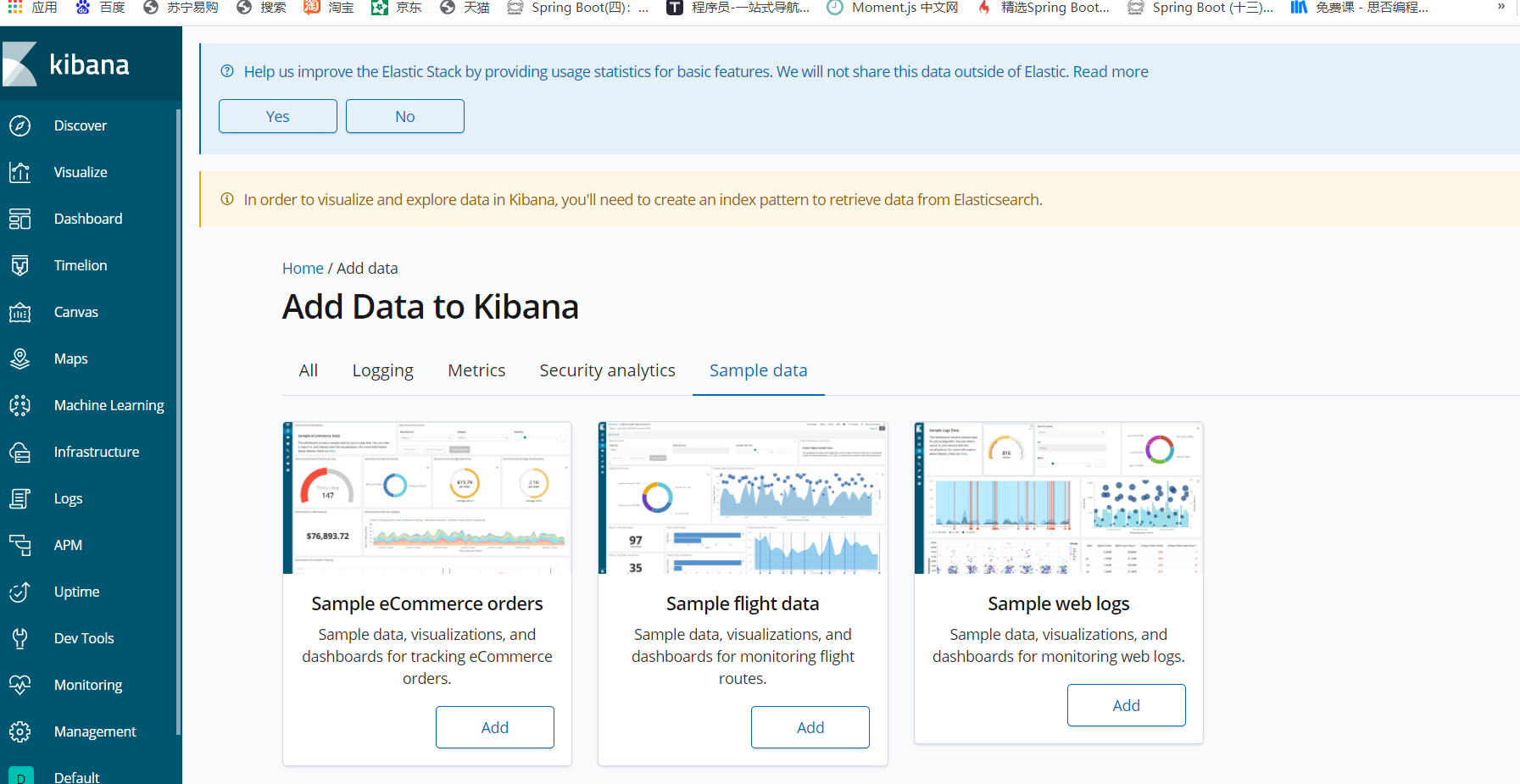Open the APM icon in sidebar
The image size is (1520, 784).
[x=20, y=545]
